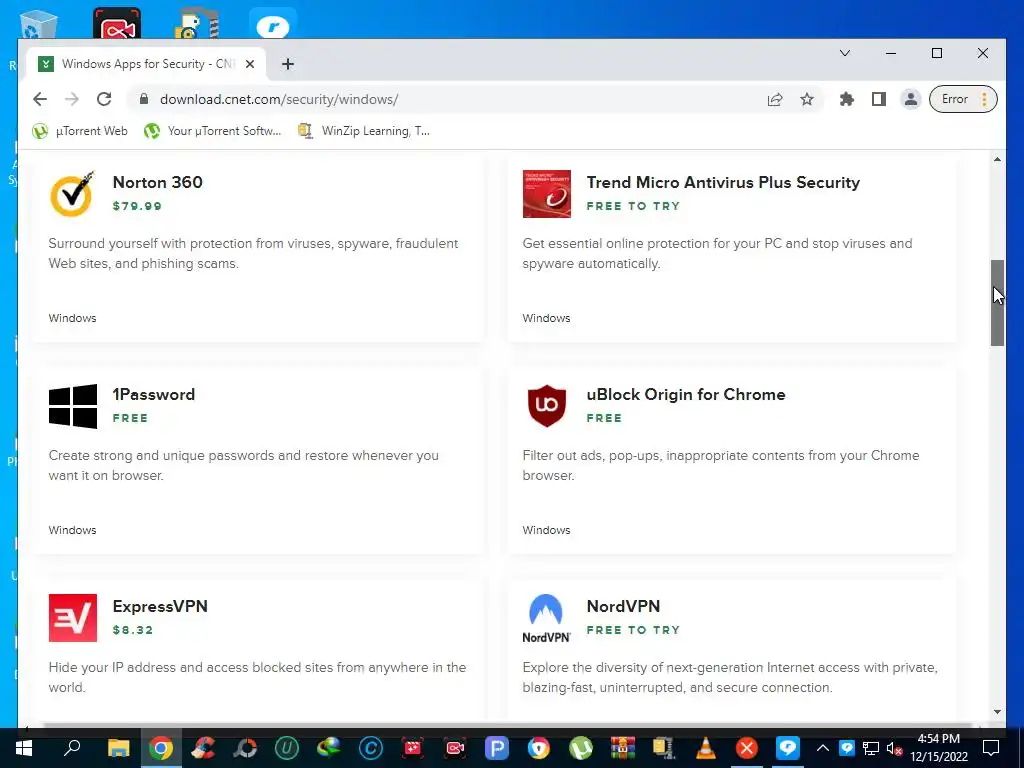The height and width of the screenshot is (768, 1024).
Task: Launch CCleaner from the taskbar
Action: 203,748
